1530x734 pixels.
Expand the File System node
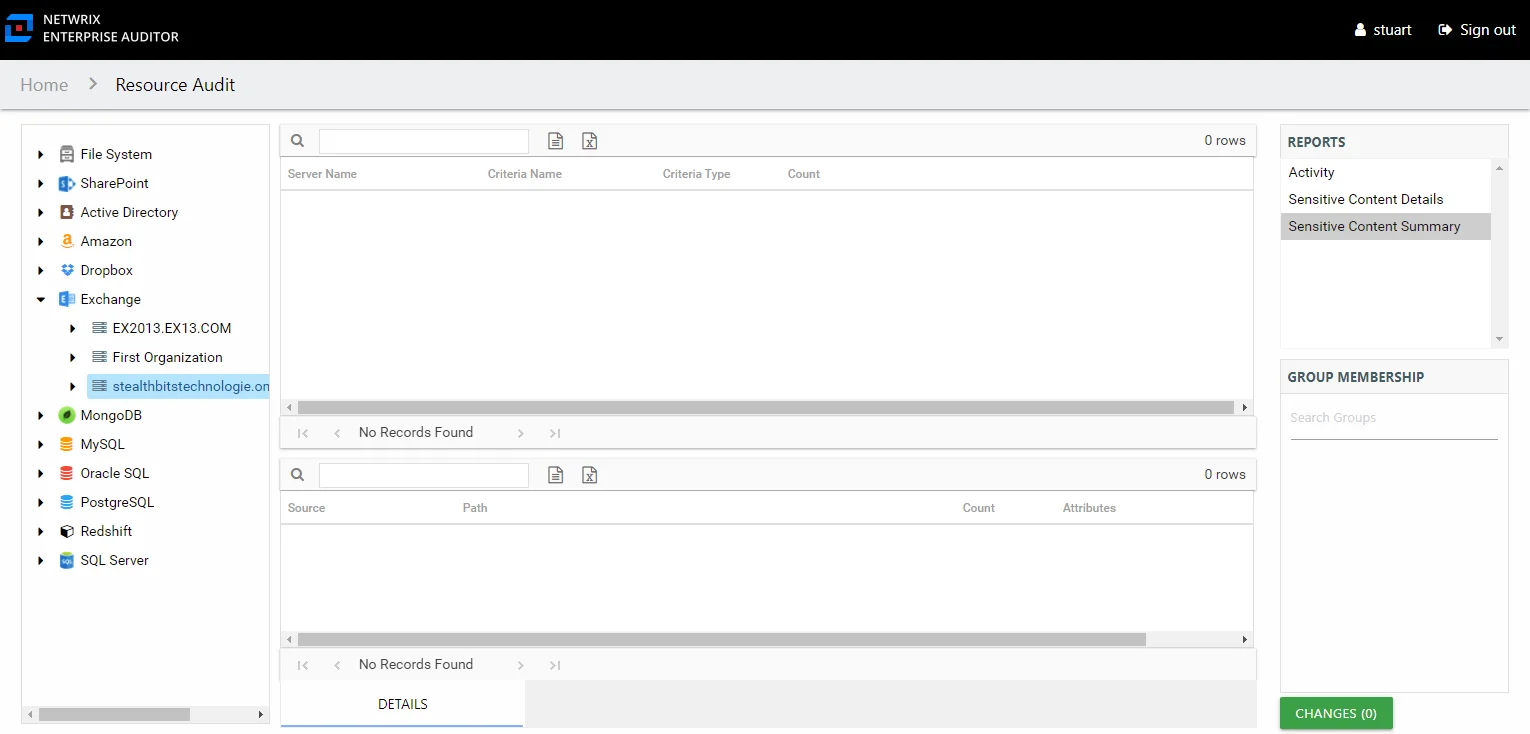tap(41, 154)
